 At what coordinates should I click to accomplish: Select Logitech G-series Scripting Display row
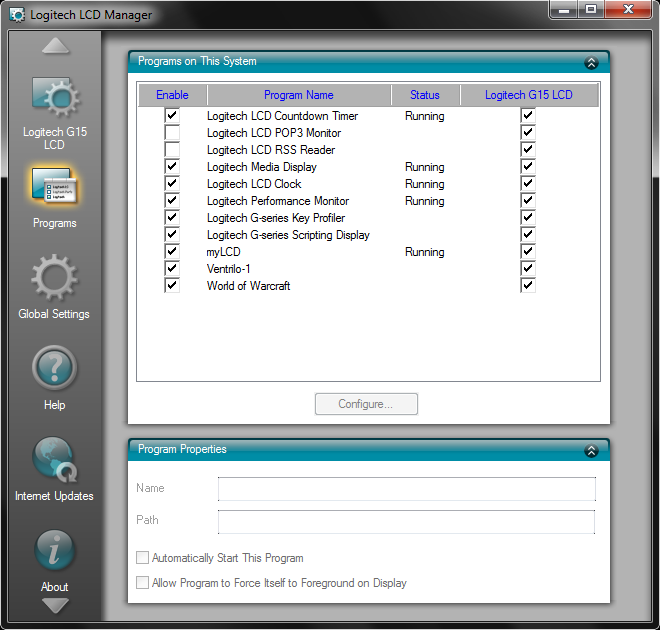(368, 234)
